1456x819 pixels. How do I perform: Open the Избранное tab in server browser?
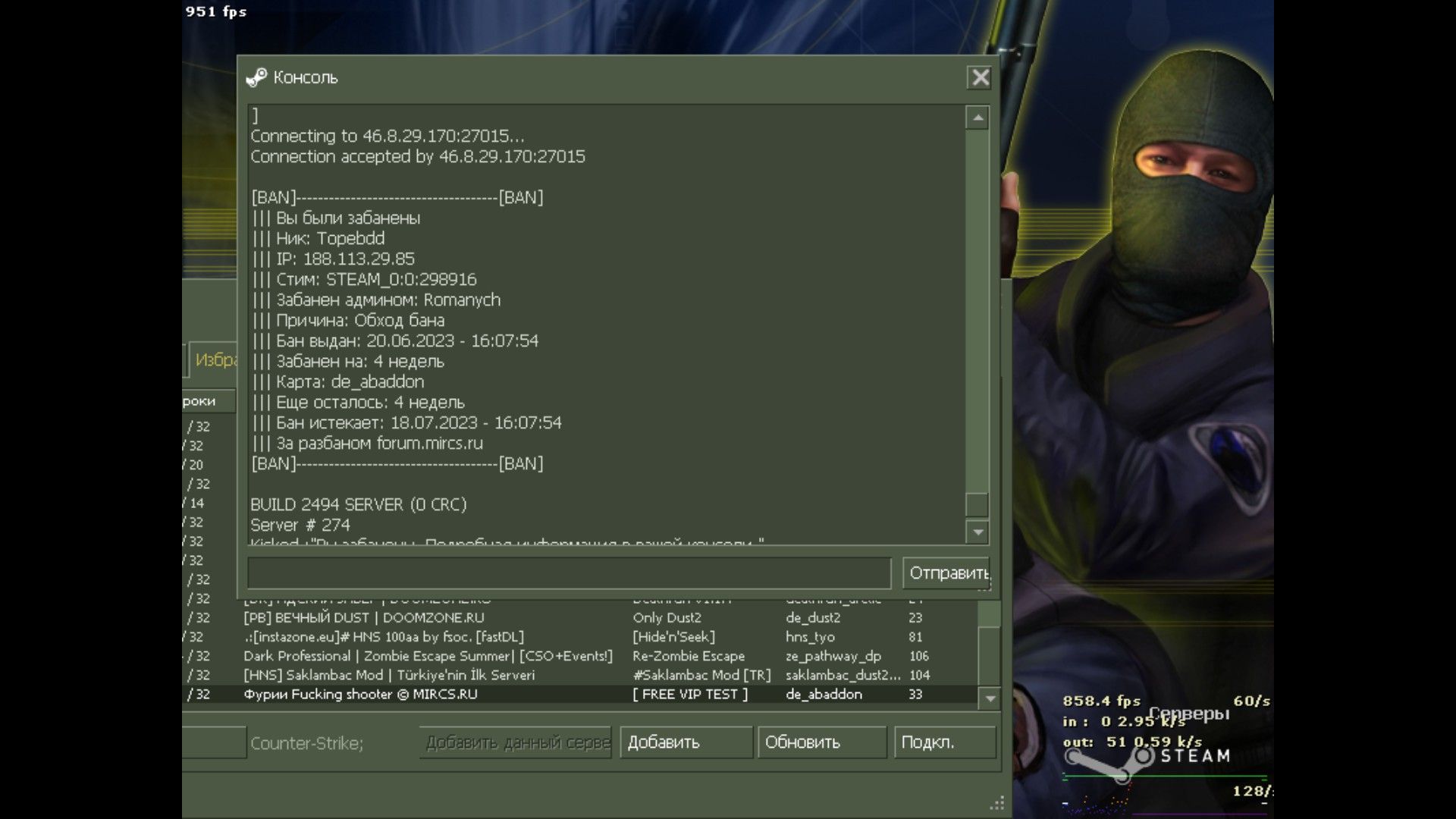214,359
